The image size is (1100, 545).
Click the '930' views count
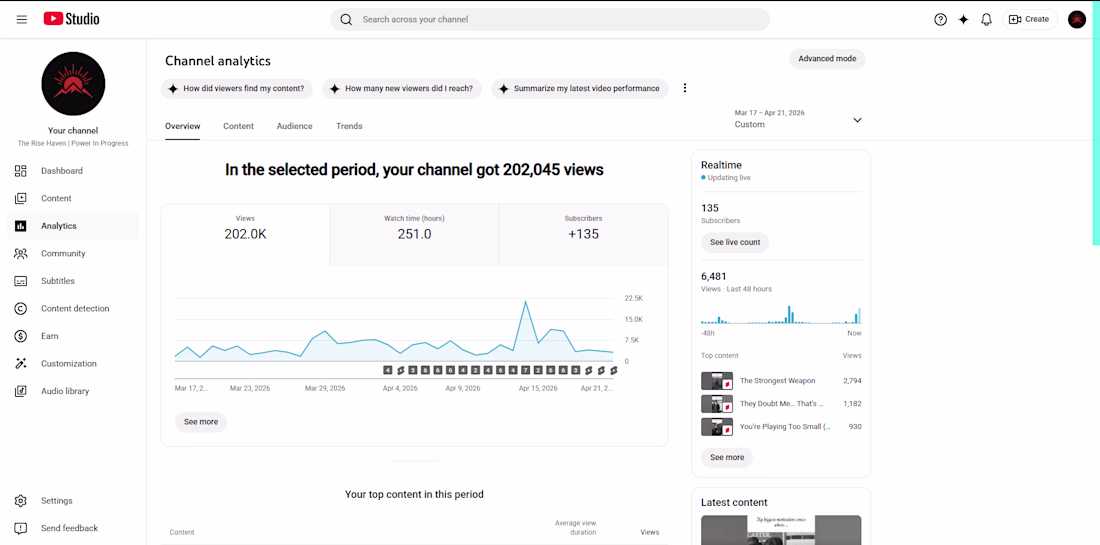[855, 426]
